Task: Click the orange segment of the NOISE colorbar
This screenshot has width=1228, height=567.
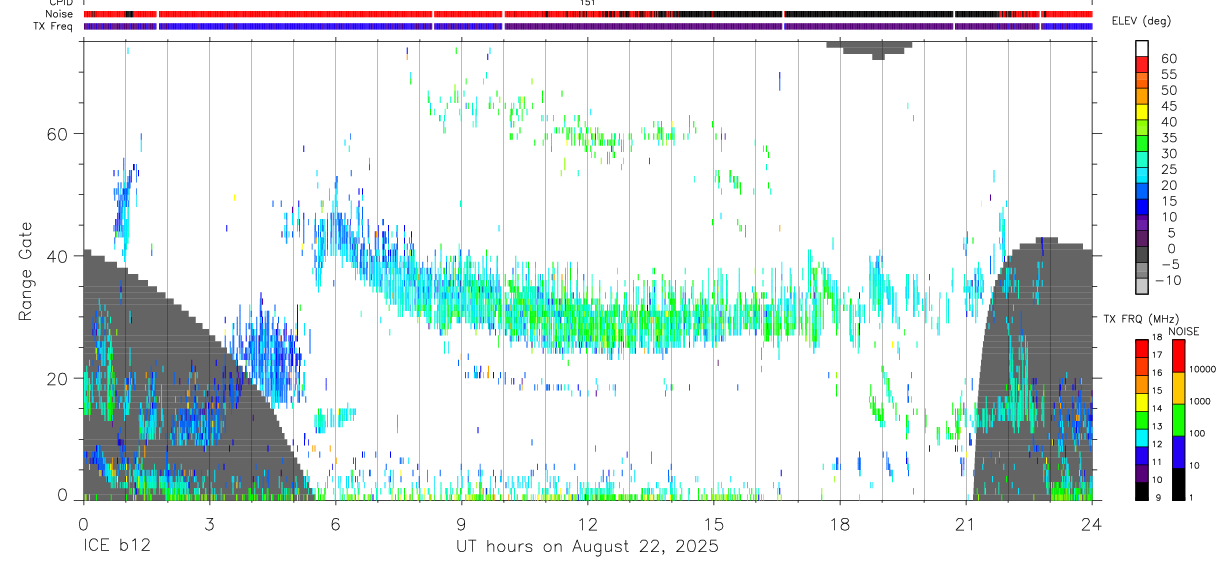Action: click(x=1179, y=387)
